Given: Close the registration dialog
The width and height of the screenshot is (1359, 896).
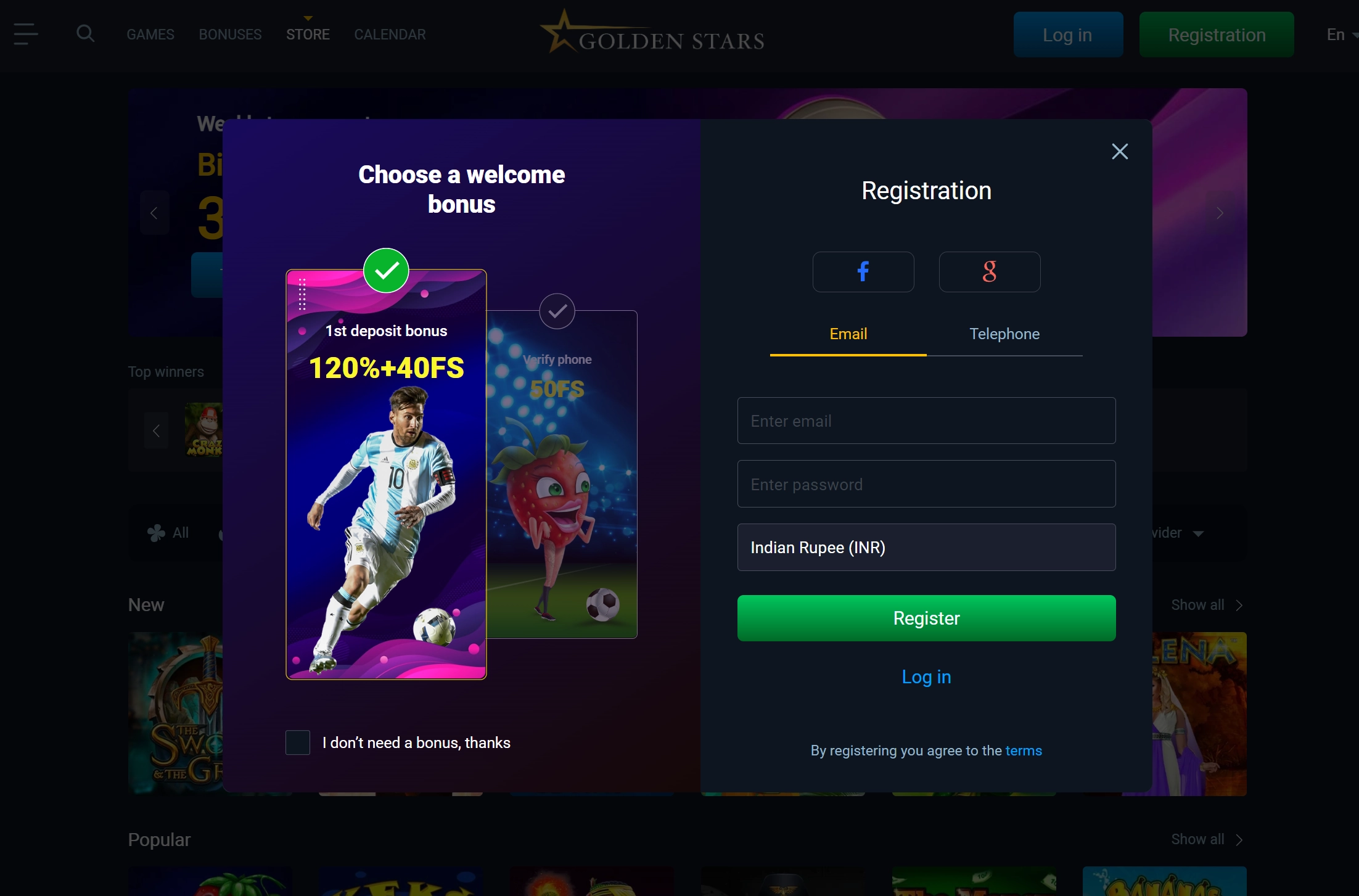Looking at the screenshot, I should [x=1120, y=152].
